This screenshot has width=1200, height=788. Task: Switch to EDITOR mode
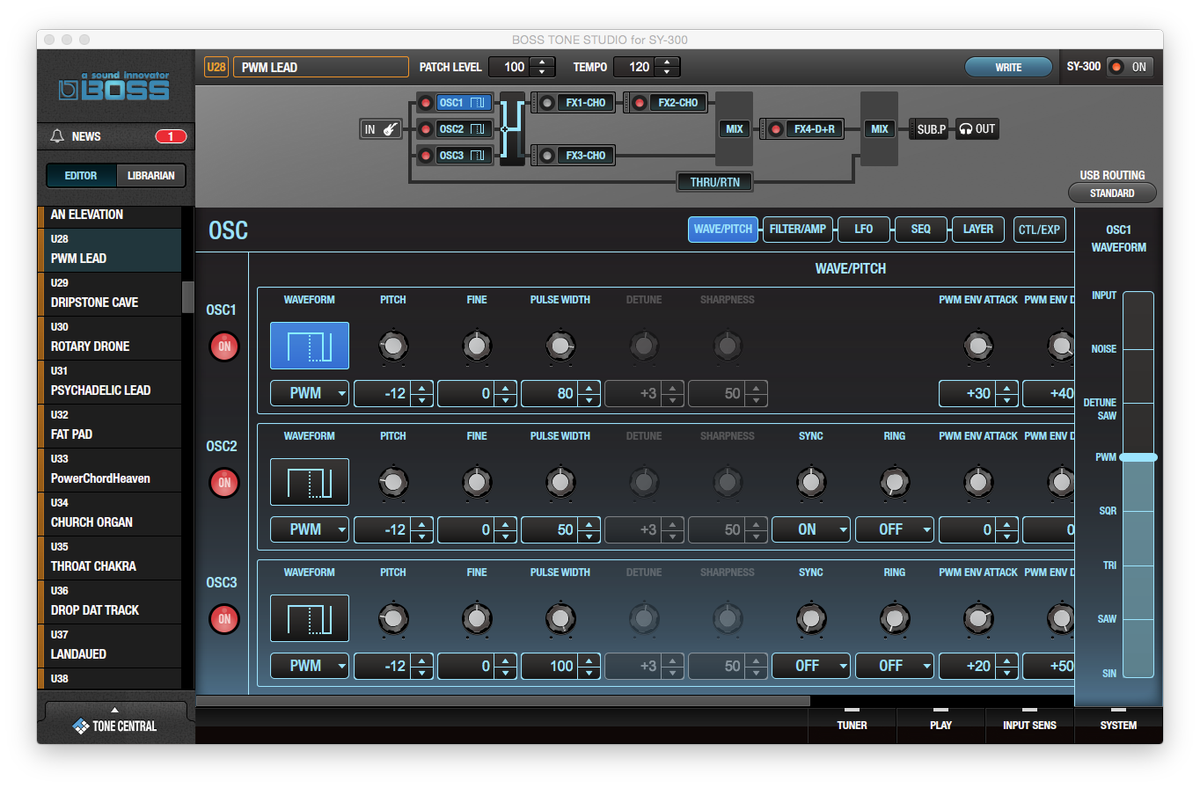(81, 176)
